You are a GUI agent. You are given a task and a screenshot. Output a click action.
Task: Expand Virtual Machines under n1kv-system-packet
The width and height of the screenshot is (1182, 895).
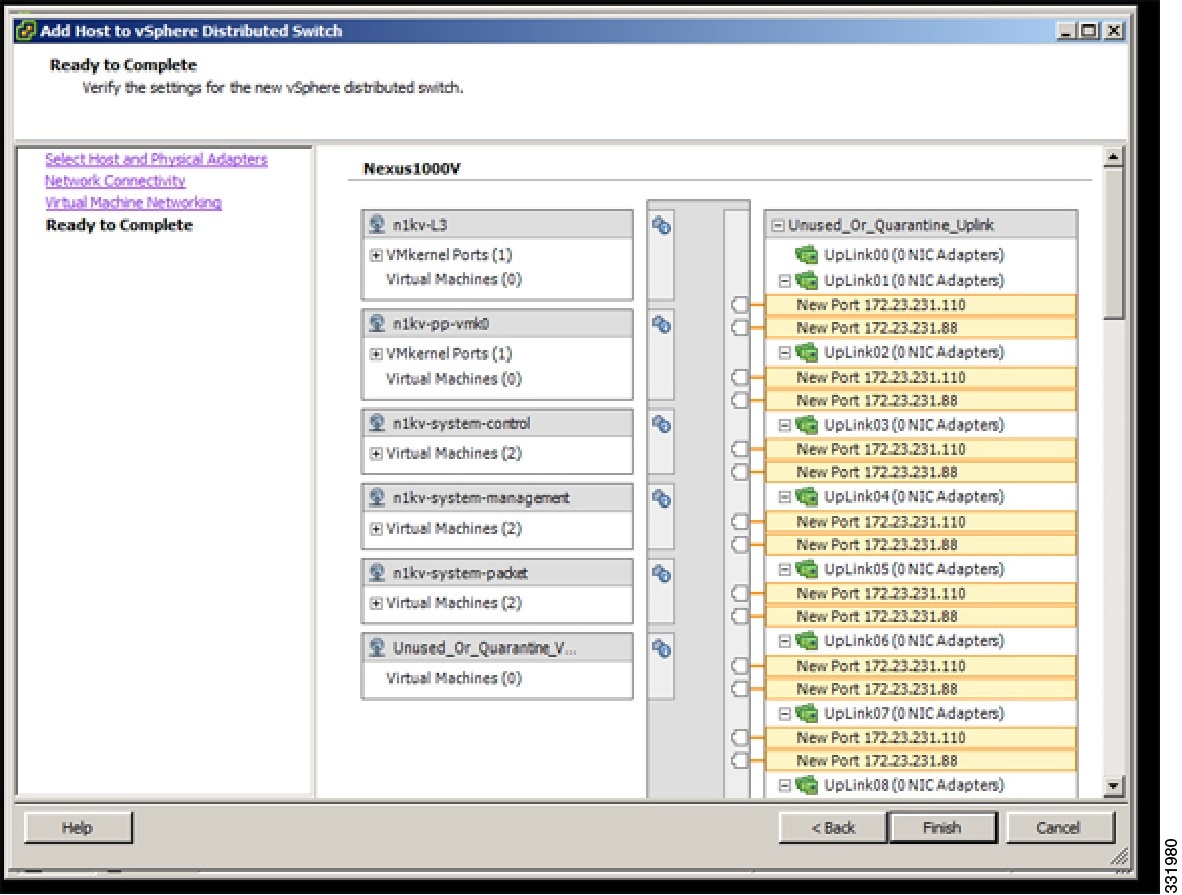coord(375,603)
